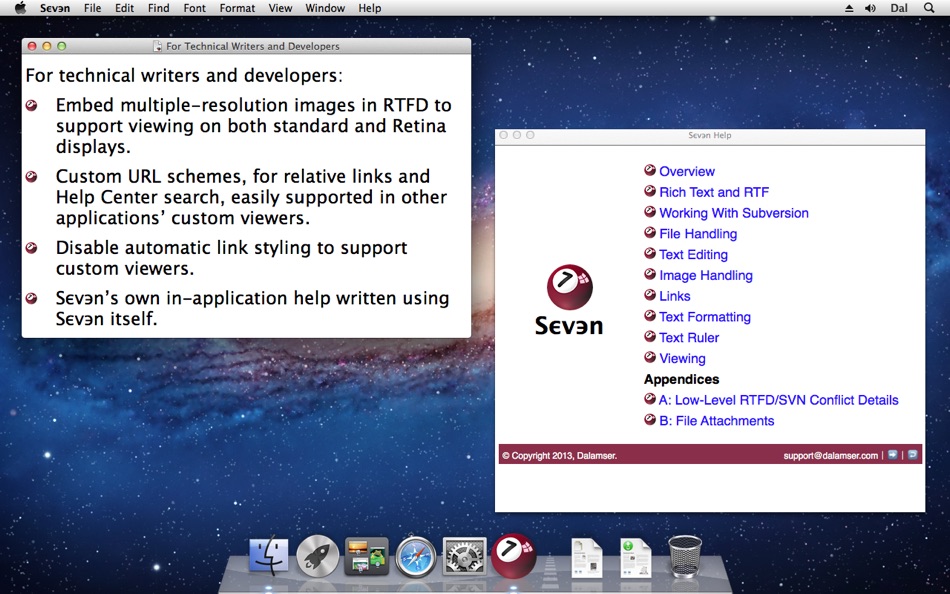Click bullet before 'Embed multiple-resolution images'
This screenshot has height=594, width=950.
32,105
